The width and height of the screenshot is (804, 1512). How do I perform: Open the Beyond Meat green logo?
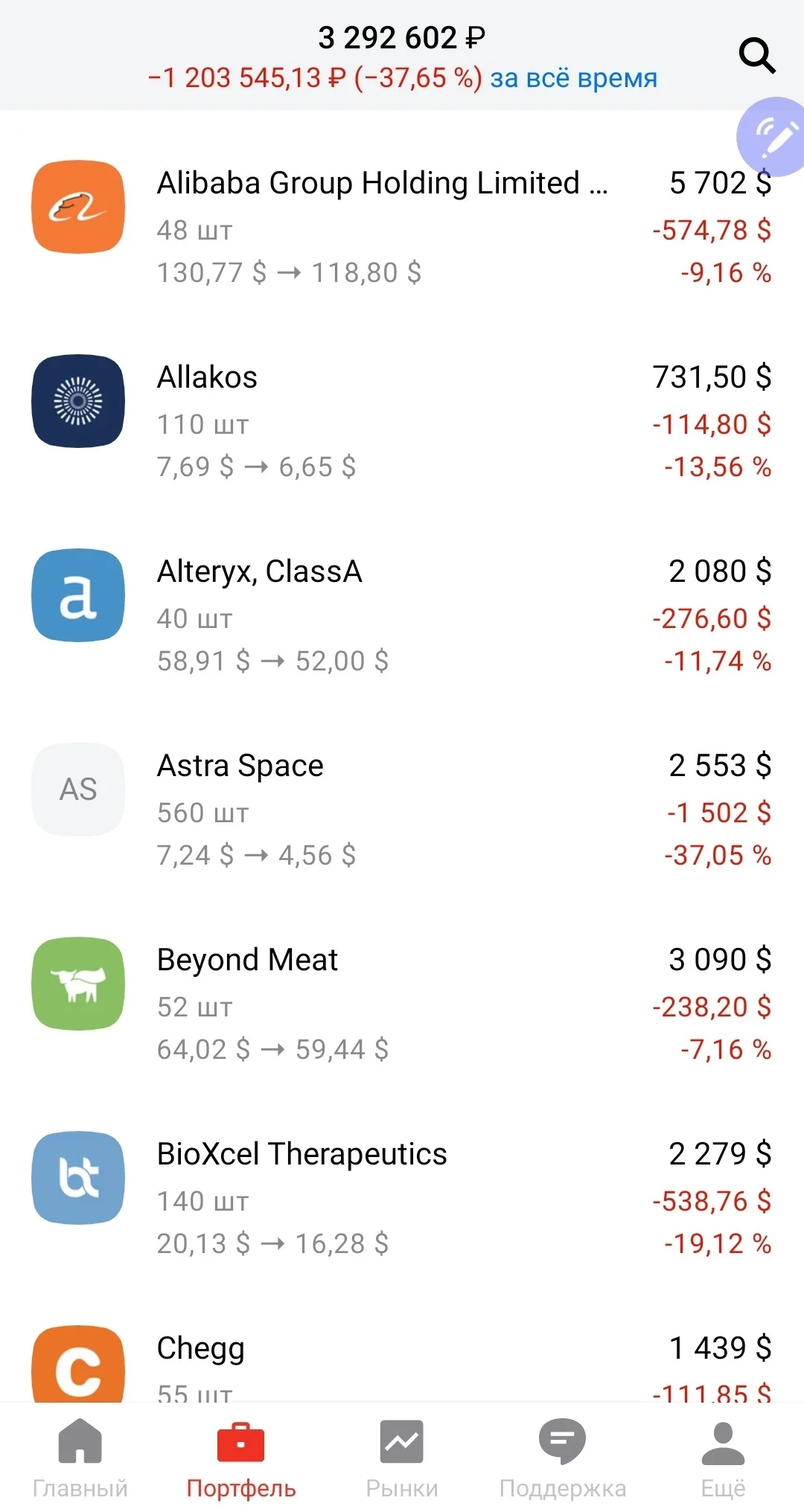[78, 984]
